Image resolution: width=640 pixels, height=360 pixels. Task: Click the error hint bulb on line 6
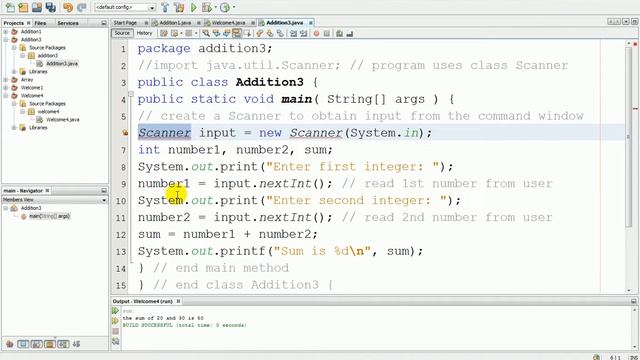(125, 133)
